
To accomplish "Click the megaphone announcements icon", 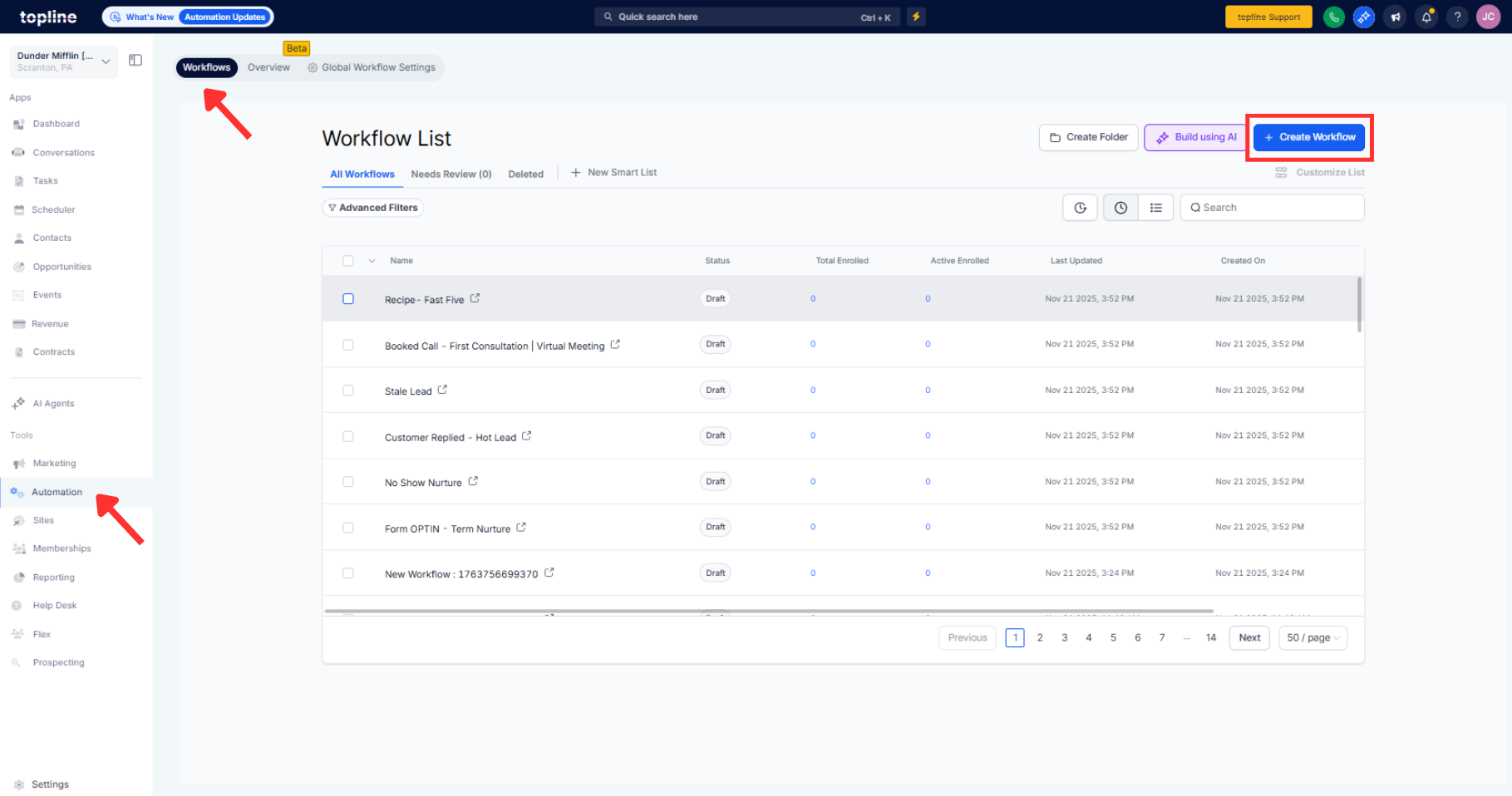I will coord(1396,17).
